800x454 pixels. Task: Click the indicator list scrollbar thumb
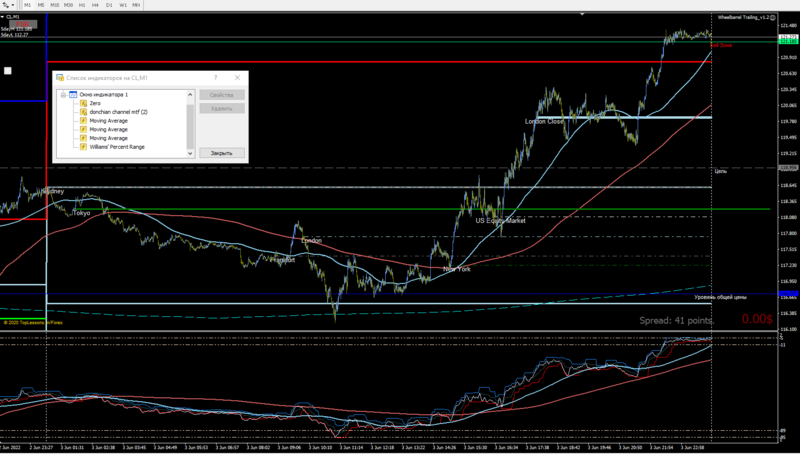190,127
